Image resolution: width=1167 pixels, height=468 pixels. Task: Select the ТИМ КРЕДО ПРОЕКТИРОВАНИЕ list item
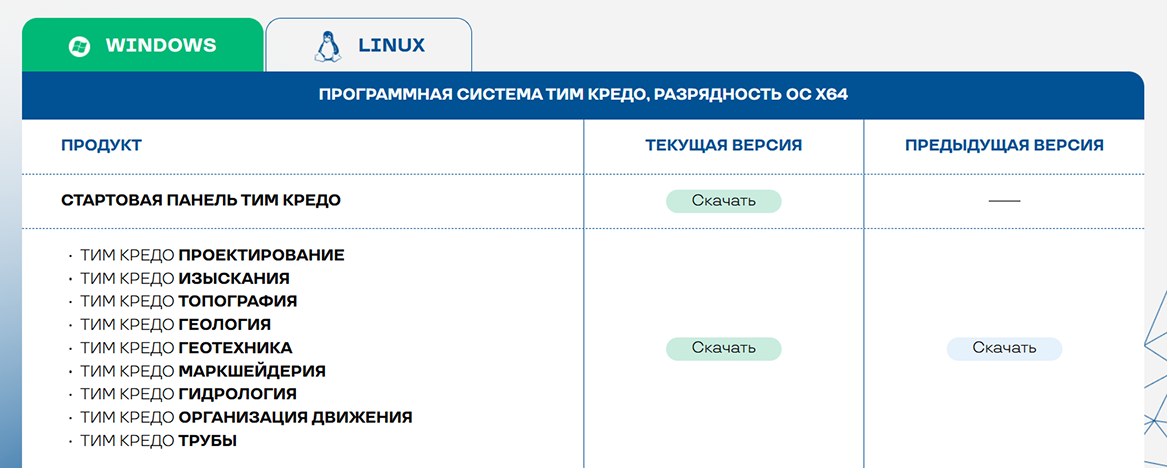click(212, 256)
